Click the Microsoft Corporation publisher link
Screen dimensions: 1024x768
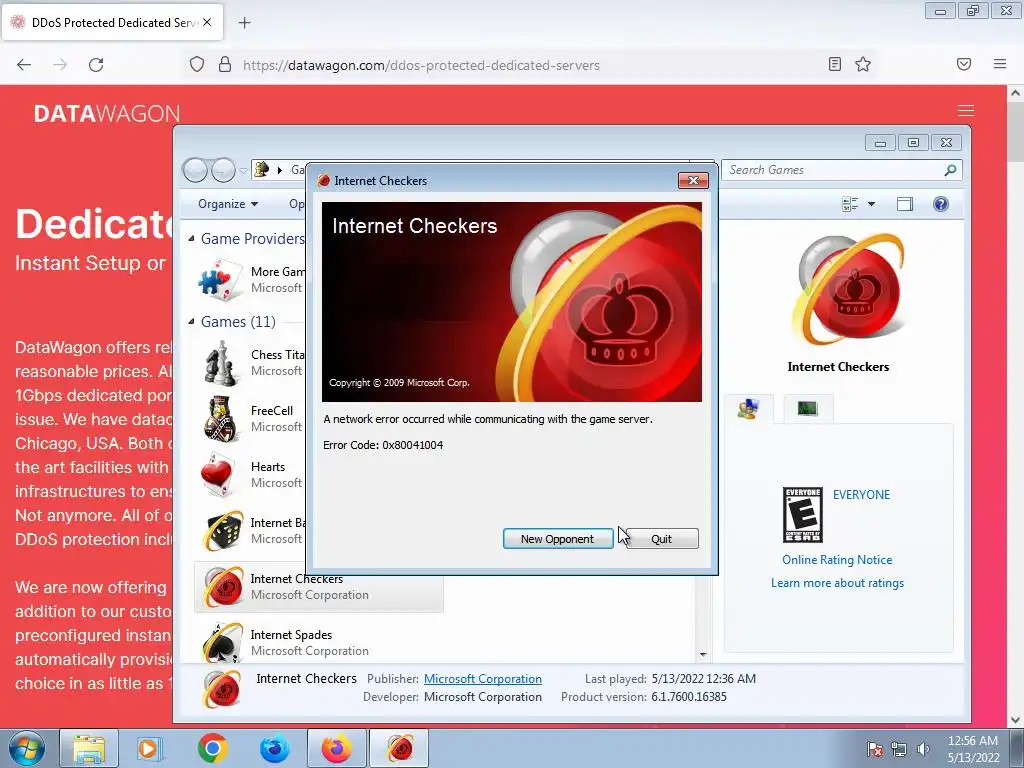pyautogui.click(x=483, y=679)
